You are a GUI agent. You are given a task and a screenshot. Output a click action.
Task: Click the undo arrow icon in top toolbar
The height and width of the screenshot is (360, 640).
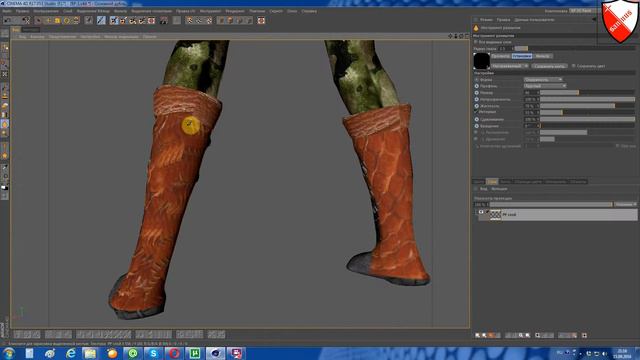click(7, 20)
